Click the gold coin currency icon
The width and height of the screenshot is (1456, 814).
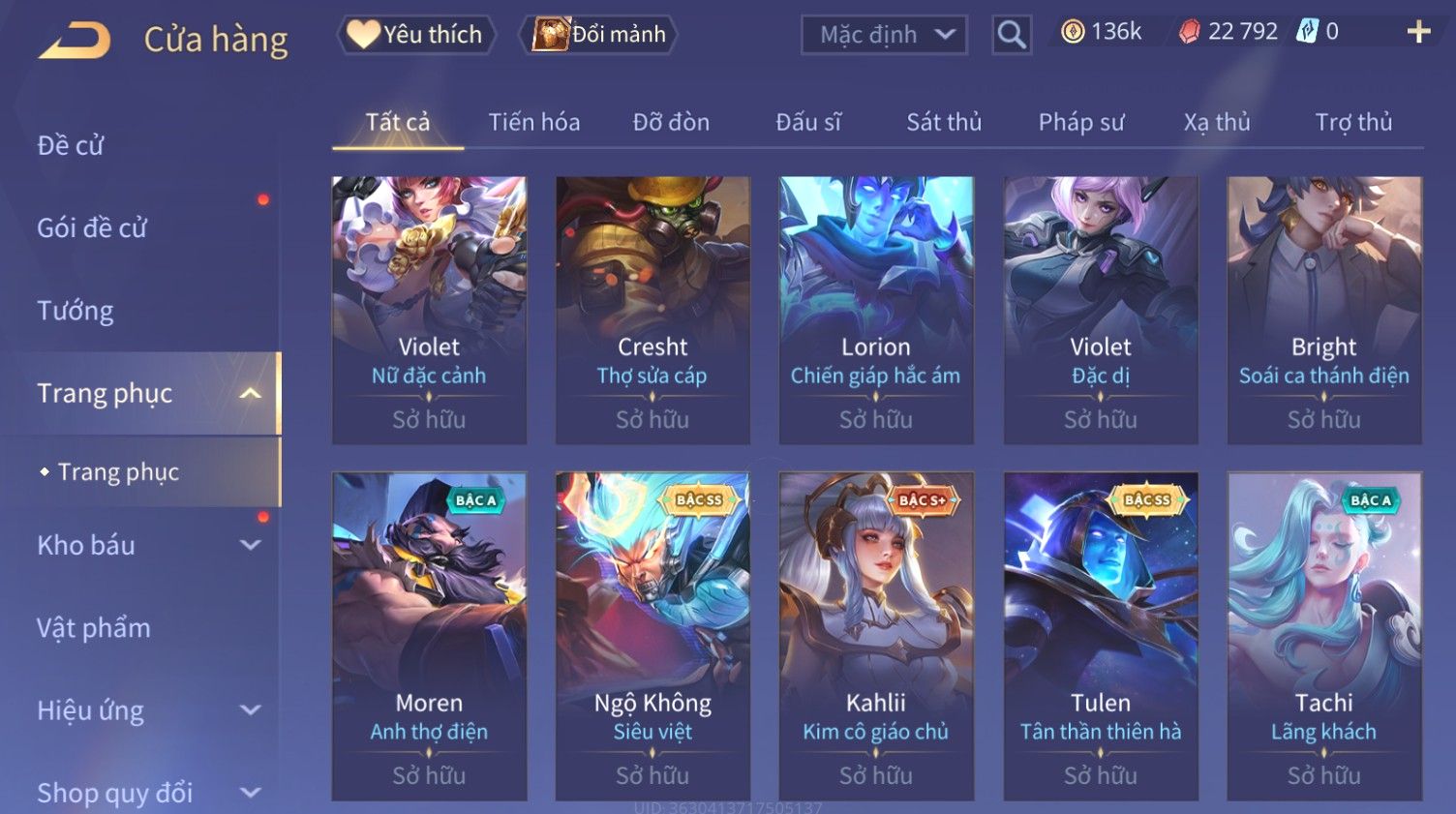pyautogui.click(x=1073, y=32)
